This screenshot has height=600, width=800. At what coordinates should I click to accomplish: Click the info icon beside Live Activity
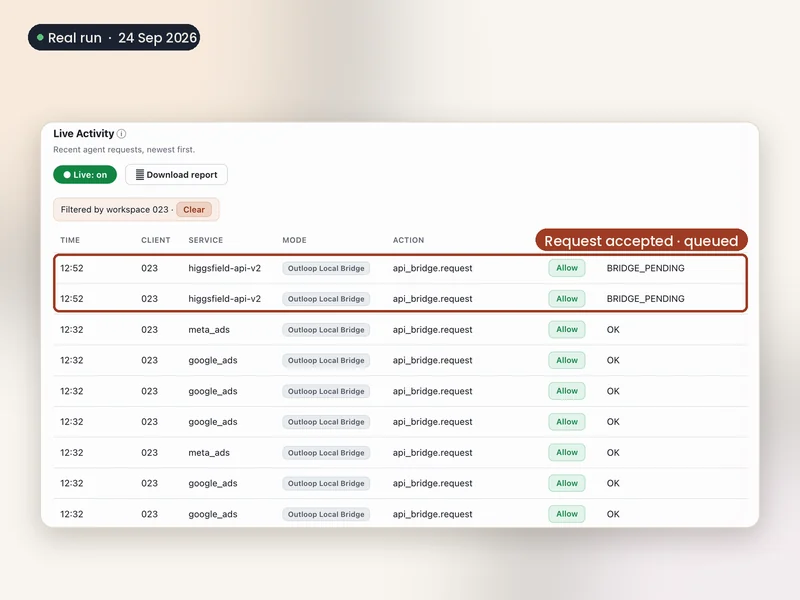pyautogui.click(x=121, y=134)
